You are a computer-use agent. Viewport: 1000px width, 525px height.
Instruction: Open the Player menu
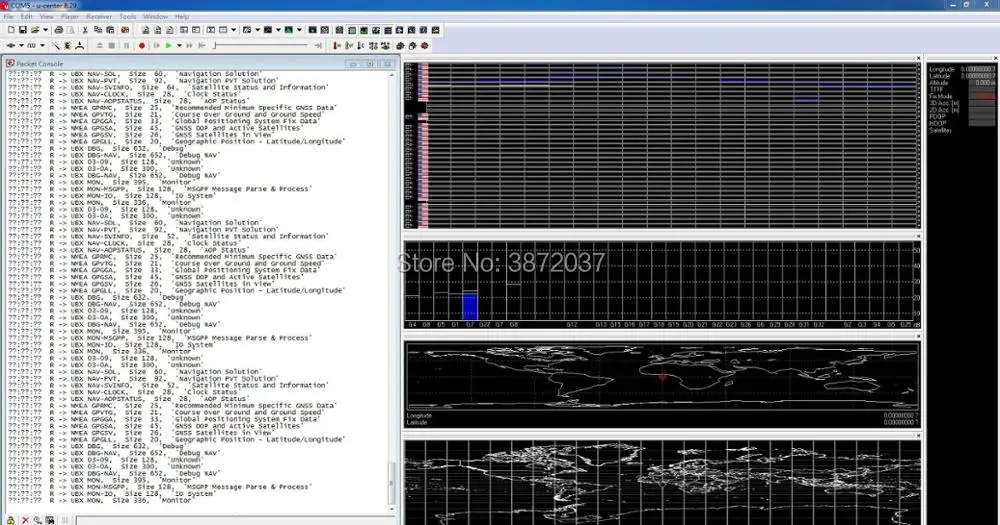[70, 17]
